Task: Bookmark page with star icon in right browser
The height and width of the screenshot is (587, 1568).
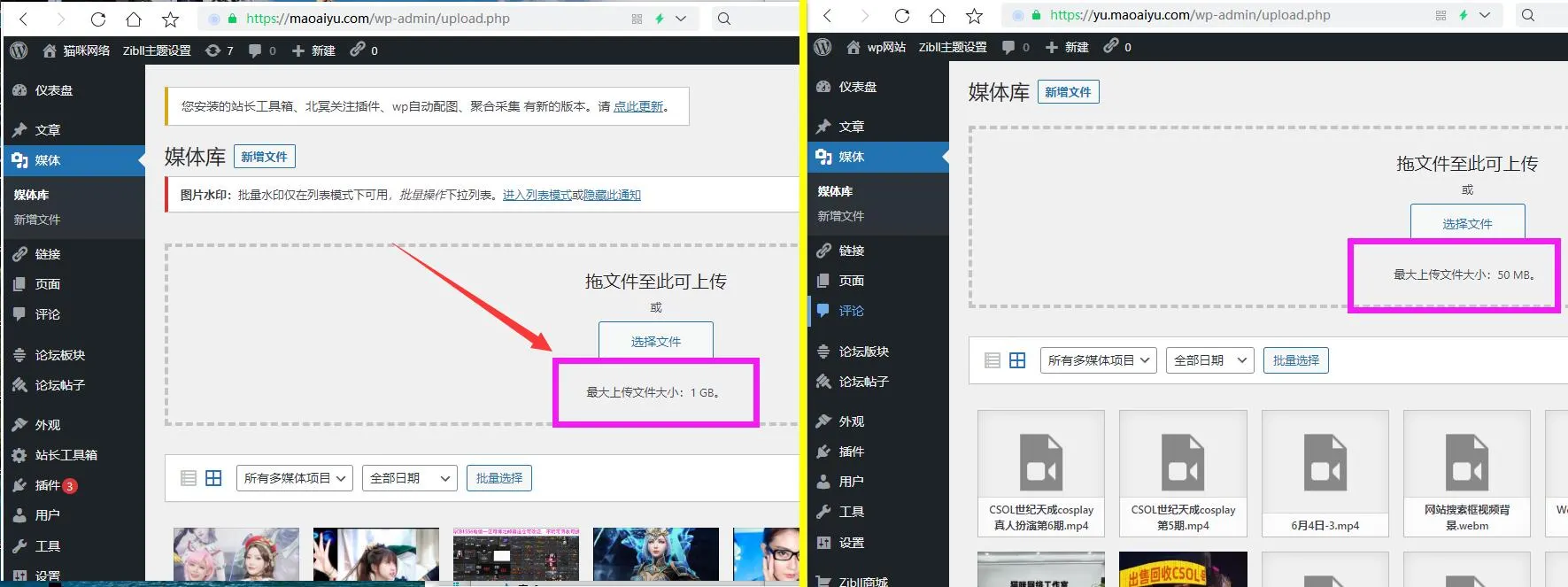Action: [974, 15]
